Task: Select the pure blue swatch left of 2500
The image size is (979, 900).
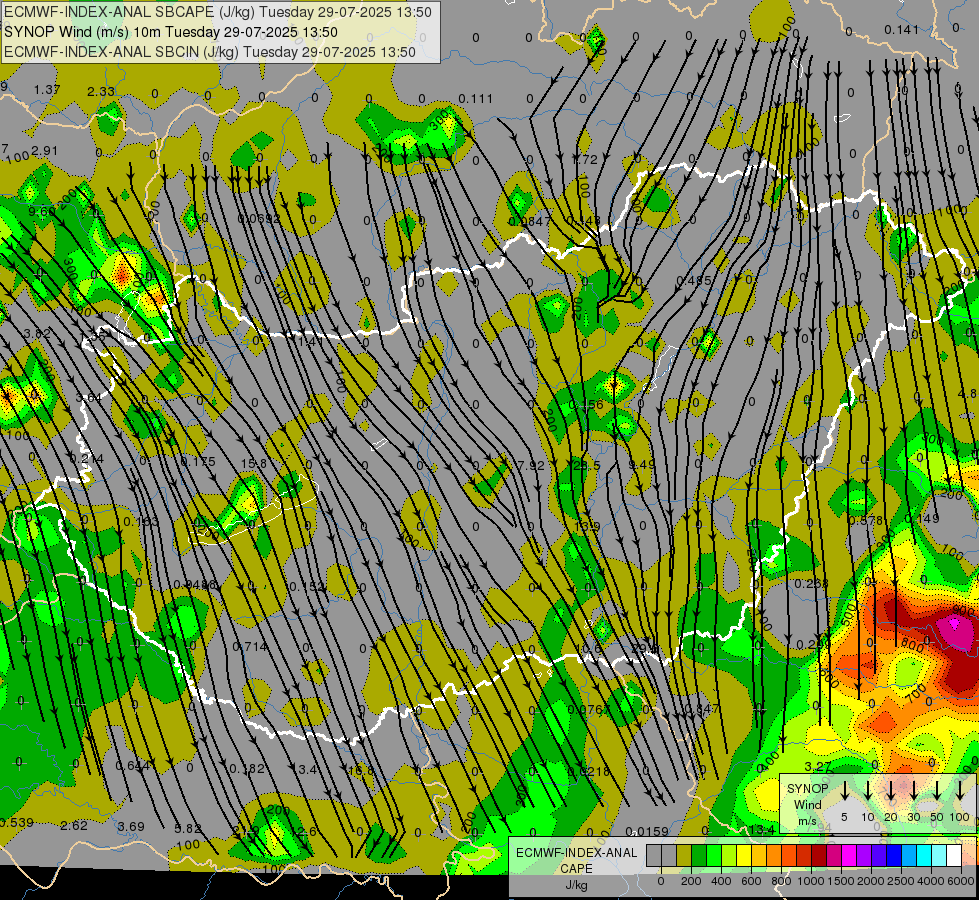Action: (893, 856)
